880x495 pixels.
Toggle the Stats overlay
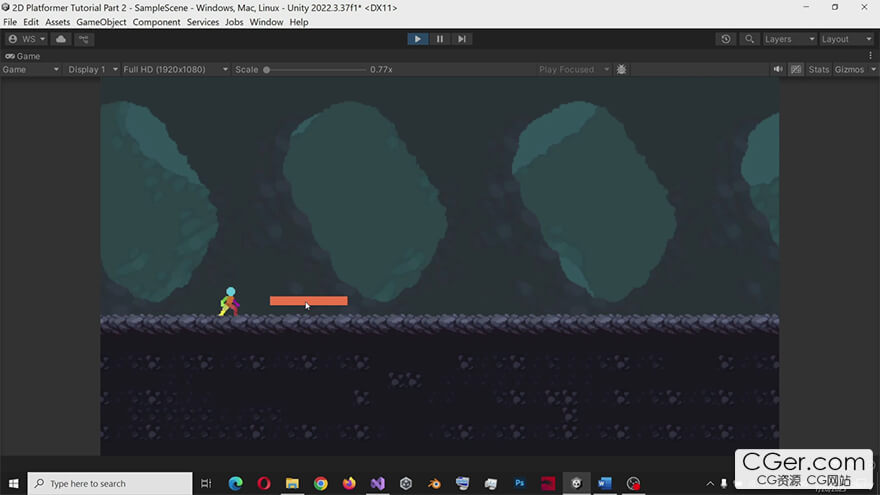pos(818,70)
